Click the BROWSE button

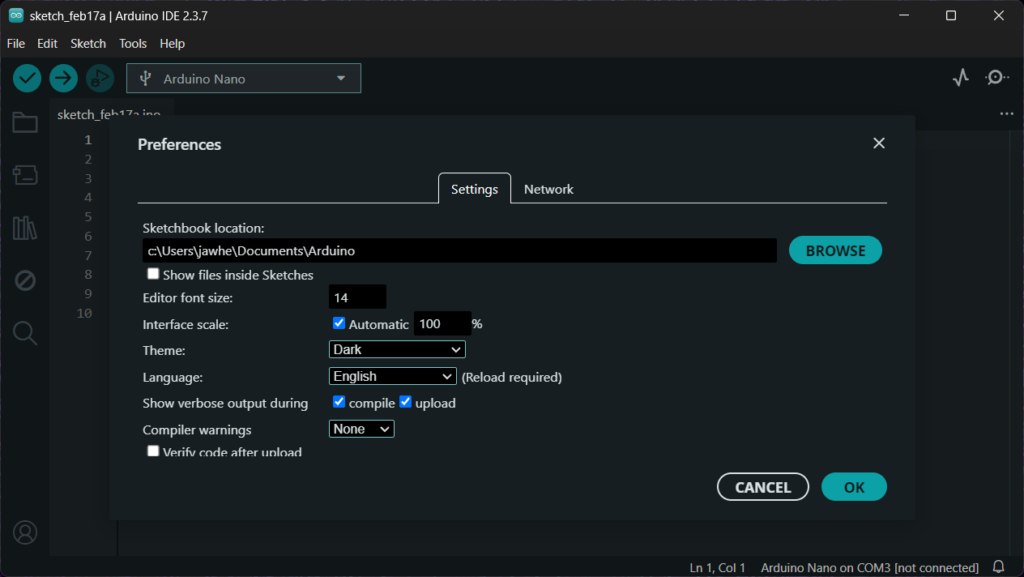(835, 250)
